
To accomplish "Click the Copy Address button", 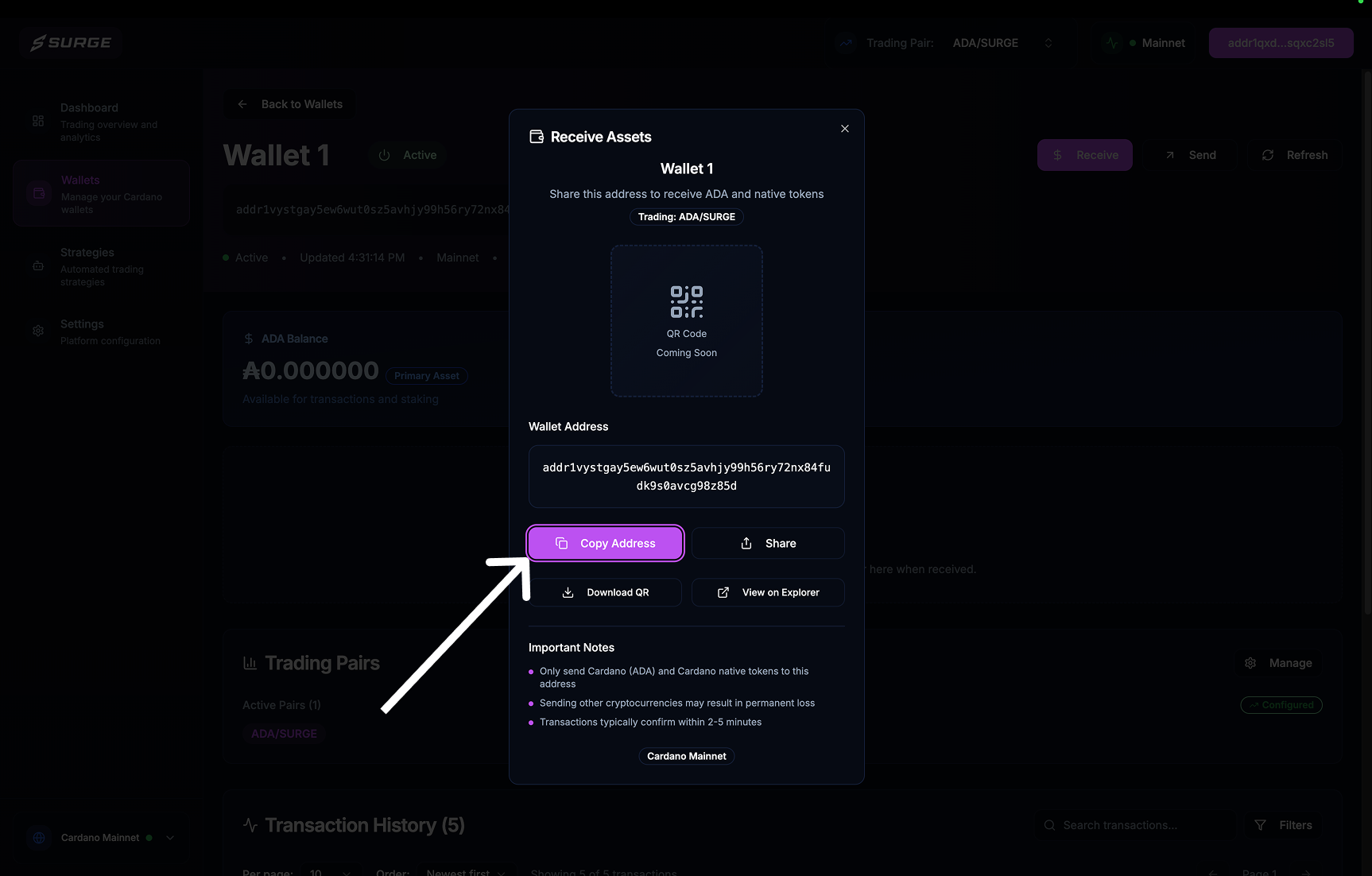I will (x=605, y=544).
